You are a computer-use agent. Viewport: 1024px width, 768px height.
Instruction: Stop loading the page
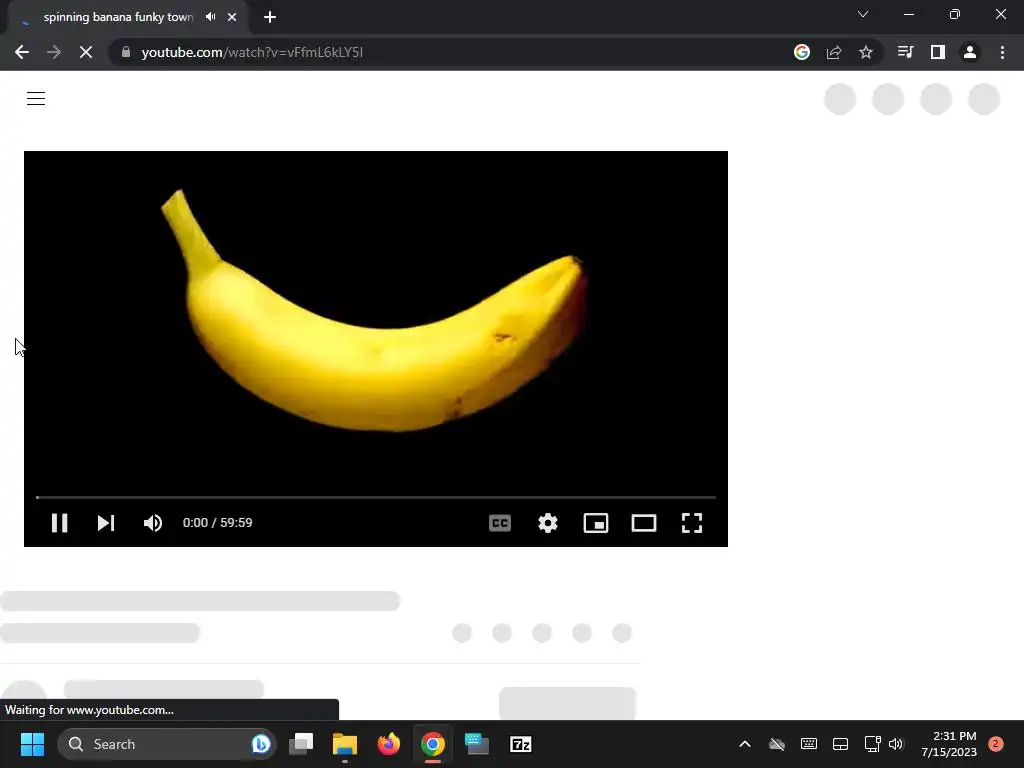86,52
